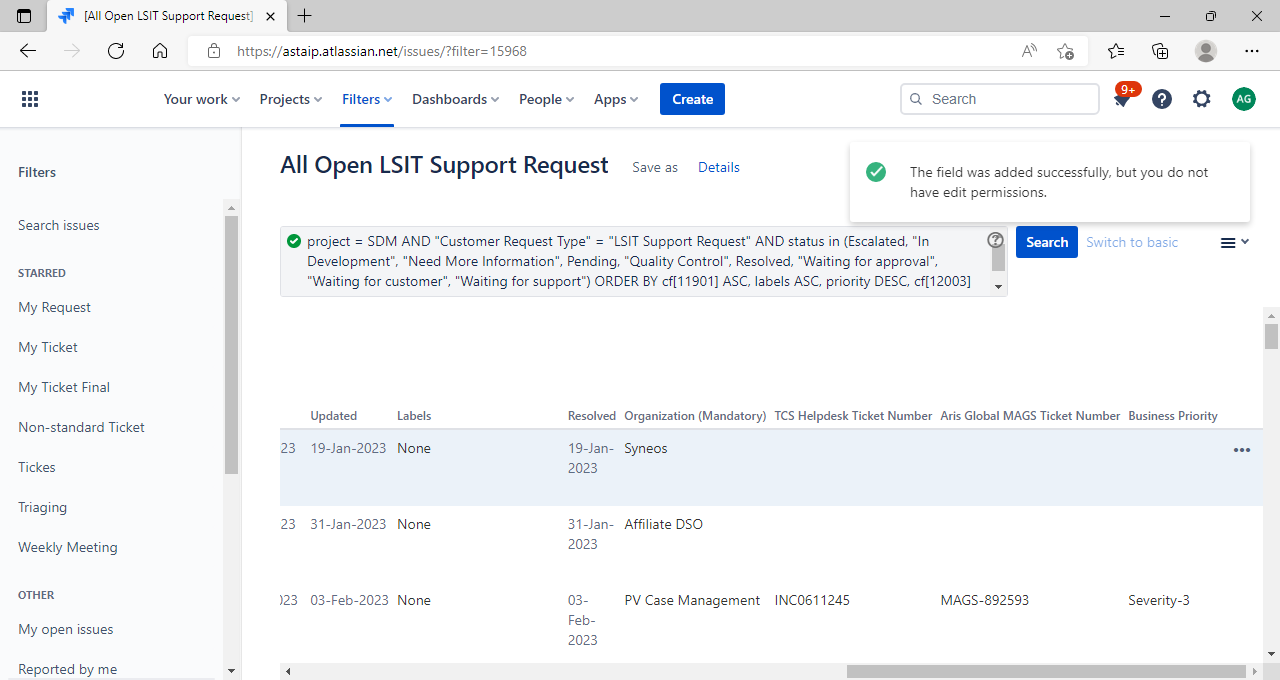Select the Severity-3 cell
The image size is (1280, 680).
(x=1159, y=600)
